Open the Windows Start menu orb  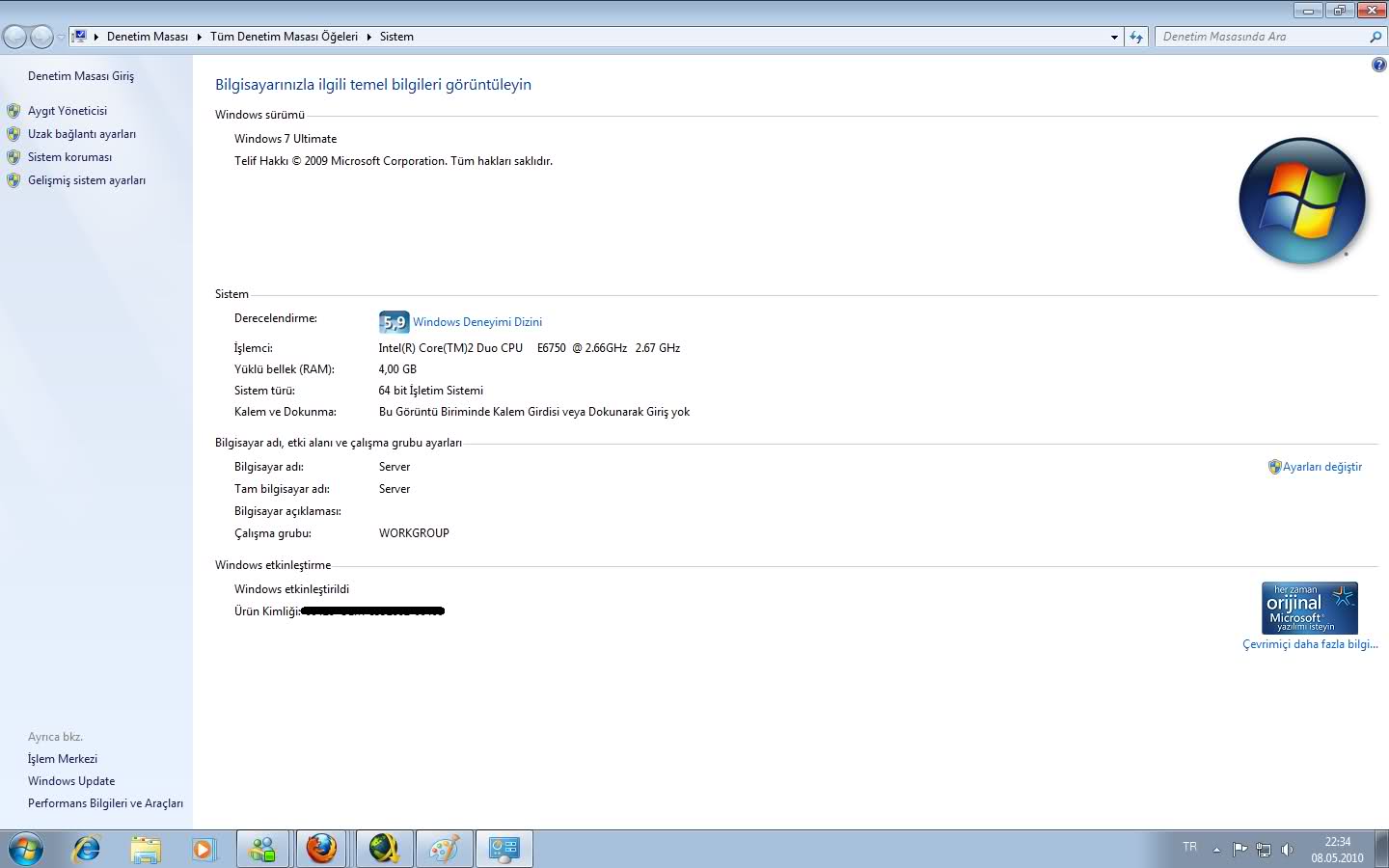tap(25, 850)
